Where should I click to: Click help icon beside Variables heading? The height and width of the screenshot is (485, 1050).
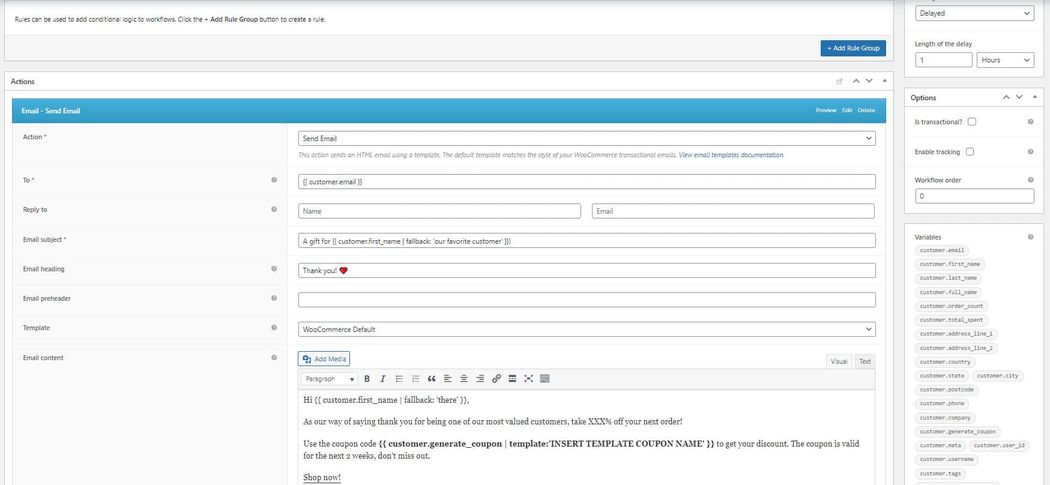(x=1031, y=236)
